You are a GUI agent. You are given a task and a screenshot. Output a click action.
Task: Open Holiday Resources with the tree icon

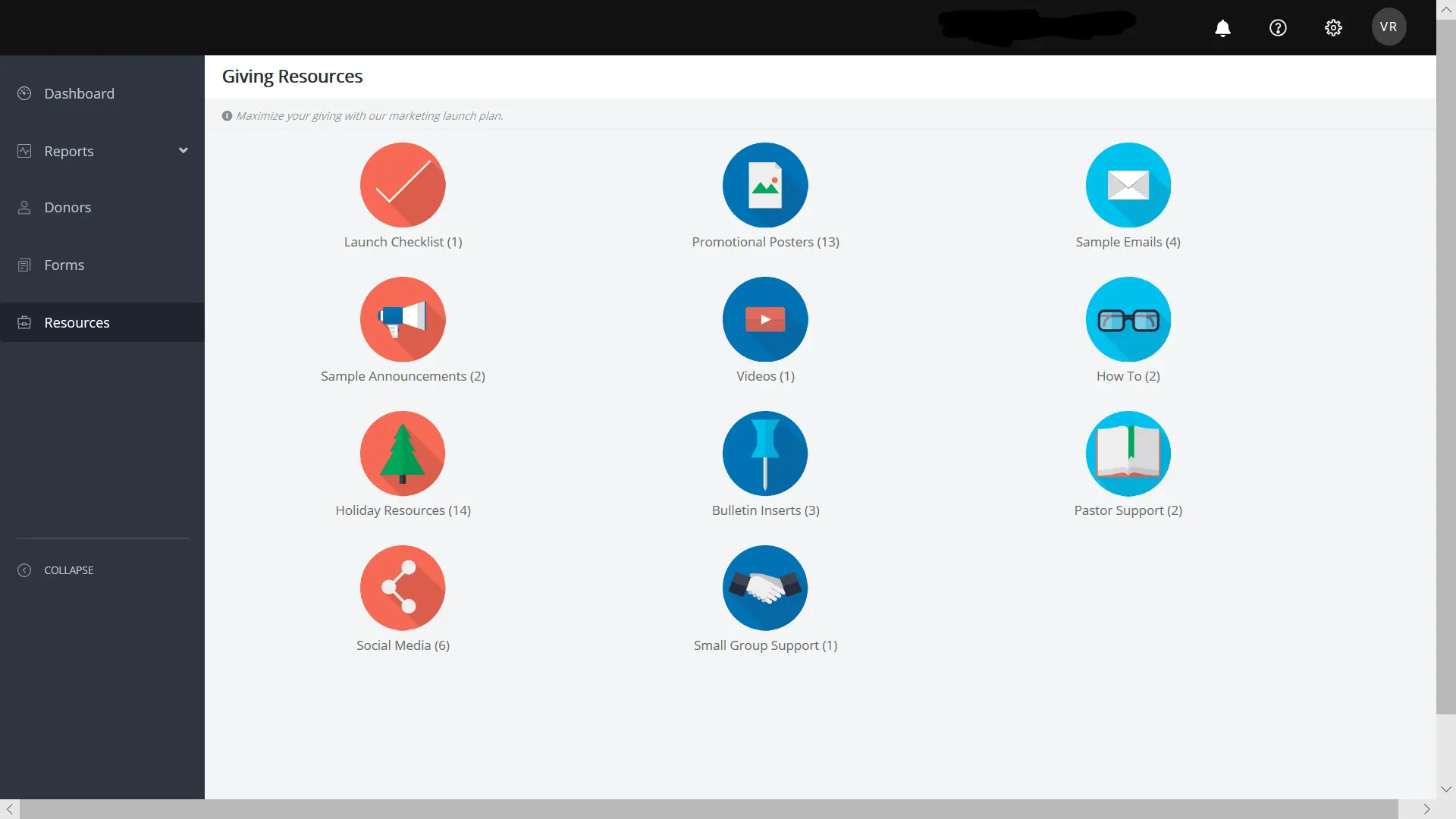tap(402, 453)
